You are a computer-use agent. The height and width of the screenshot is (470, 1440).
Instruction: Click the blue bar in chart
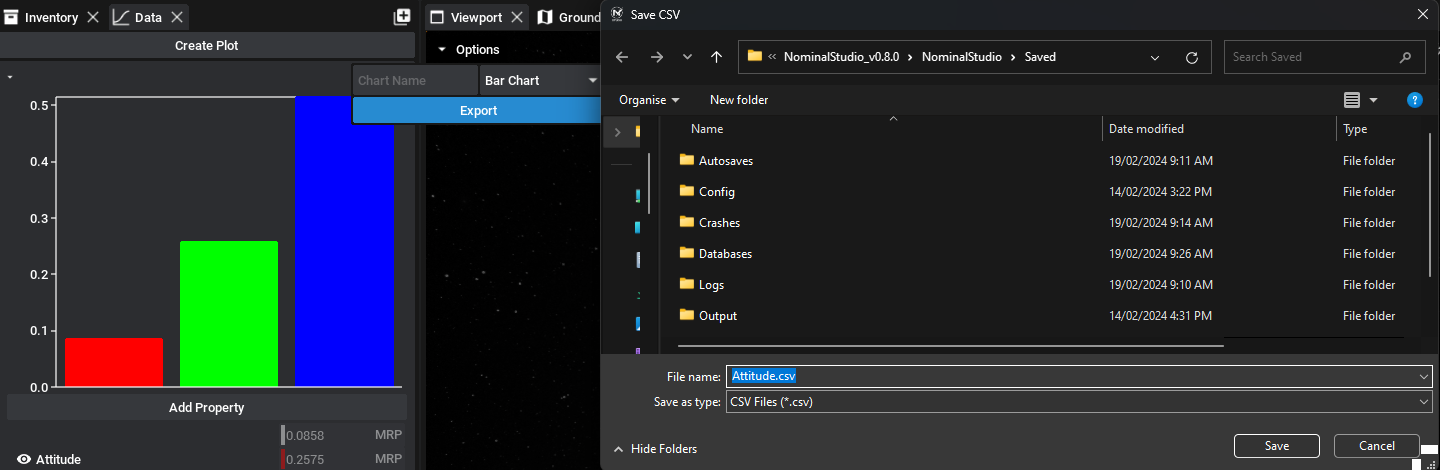coord(344,241)
